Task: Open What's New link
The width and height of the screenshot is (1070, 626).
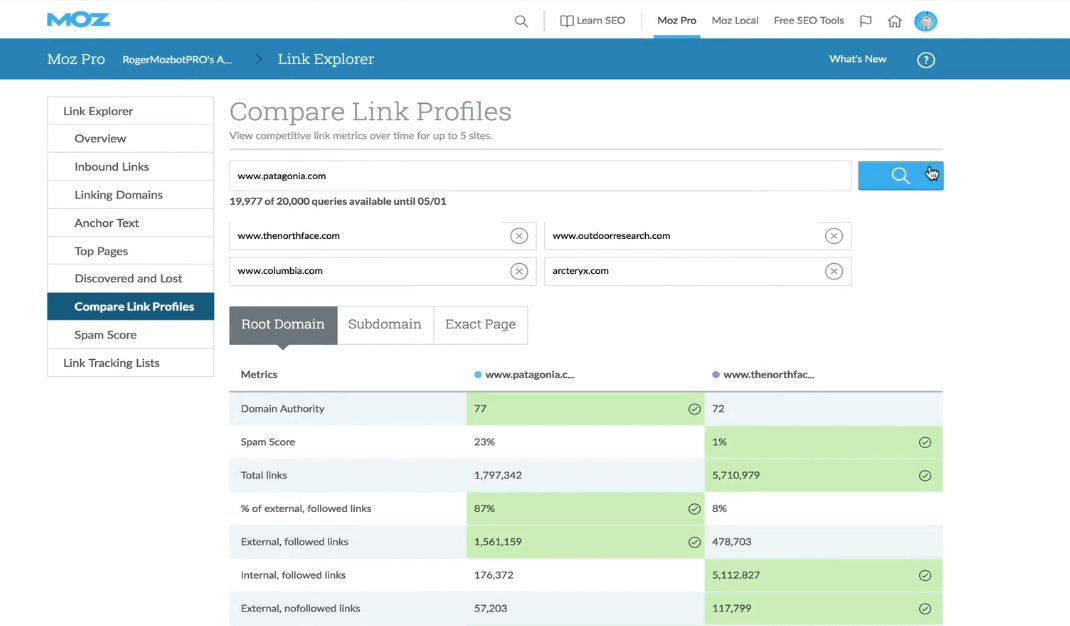Action: point(858,59)
